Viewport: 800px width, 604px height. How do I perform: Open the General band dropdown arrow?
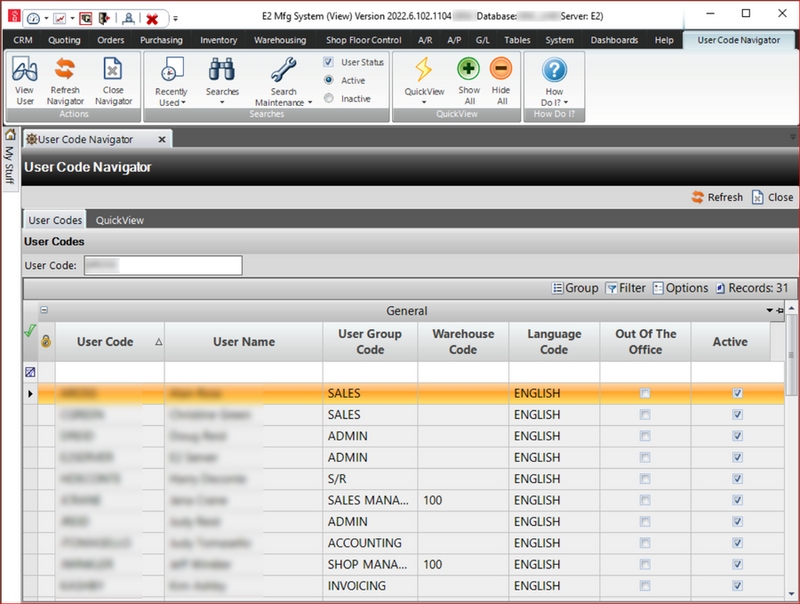tap(769, 311)
